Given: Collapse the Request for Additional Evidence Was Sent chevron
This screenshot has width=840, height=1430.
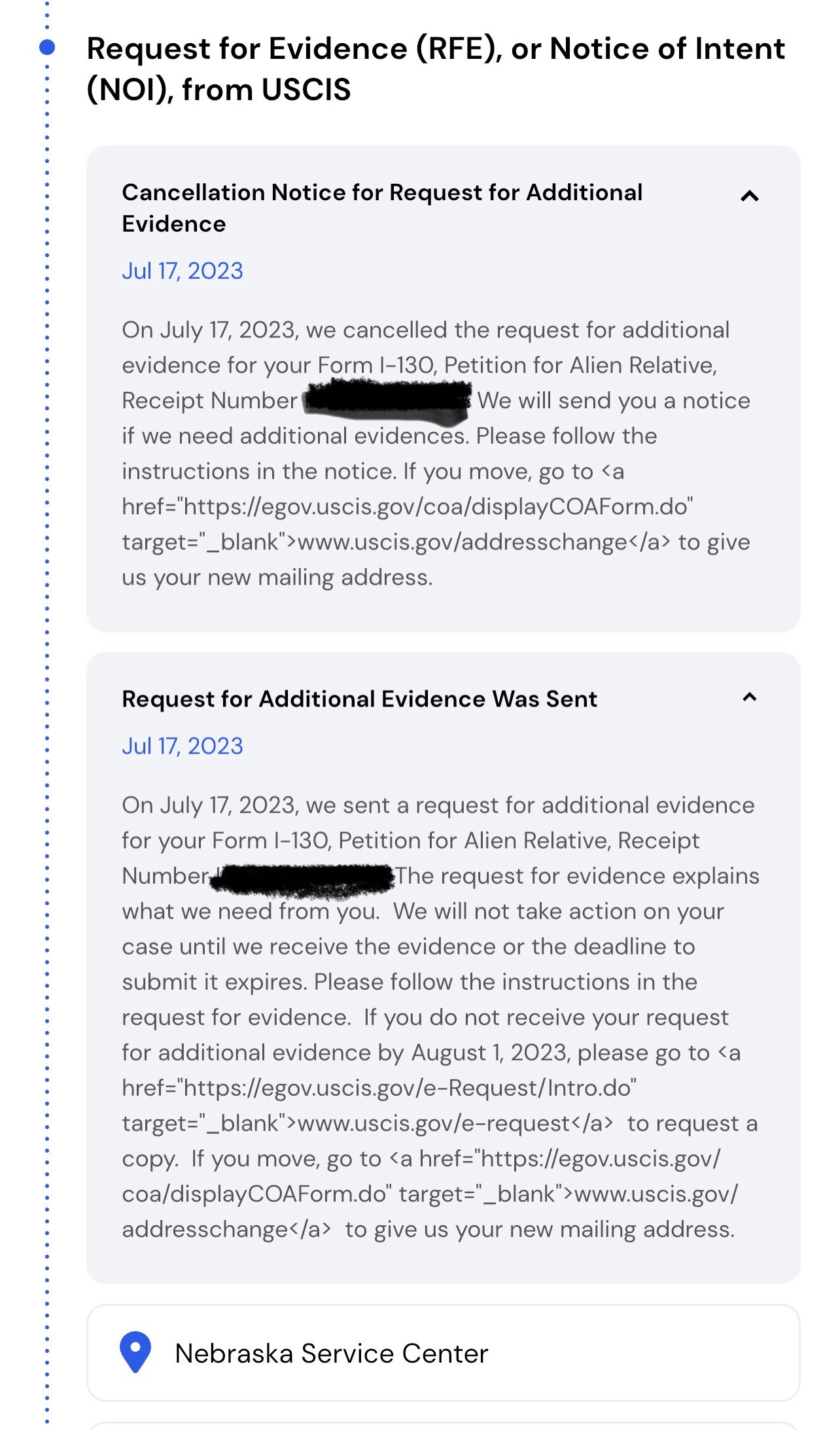Looking at the screenshot, I should 749,697.
